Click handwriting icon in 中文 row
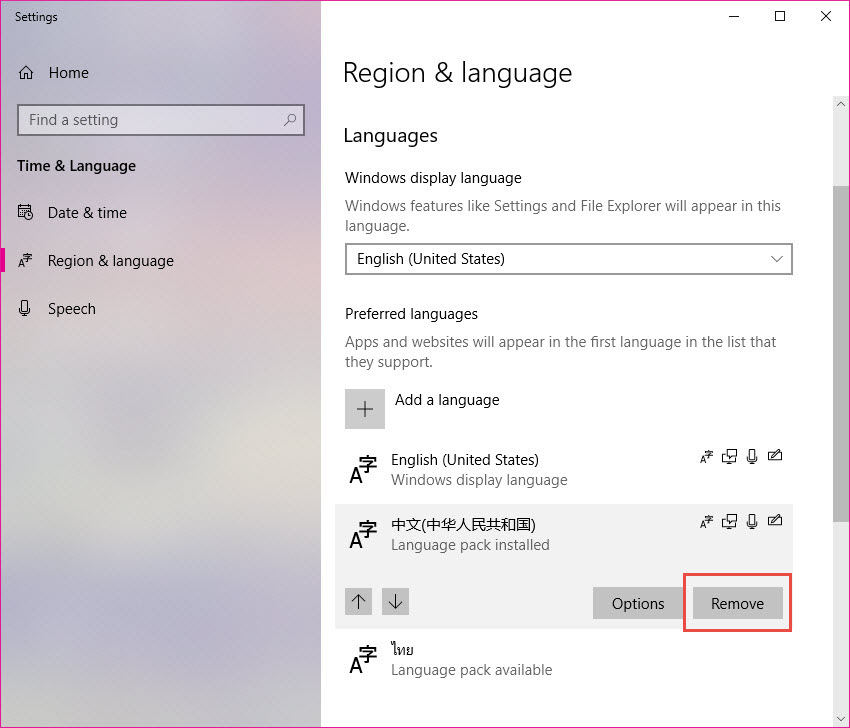This screenshot has width=850, height=728. coord(775,521)
